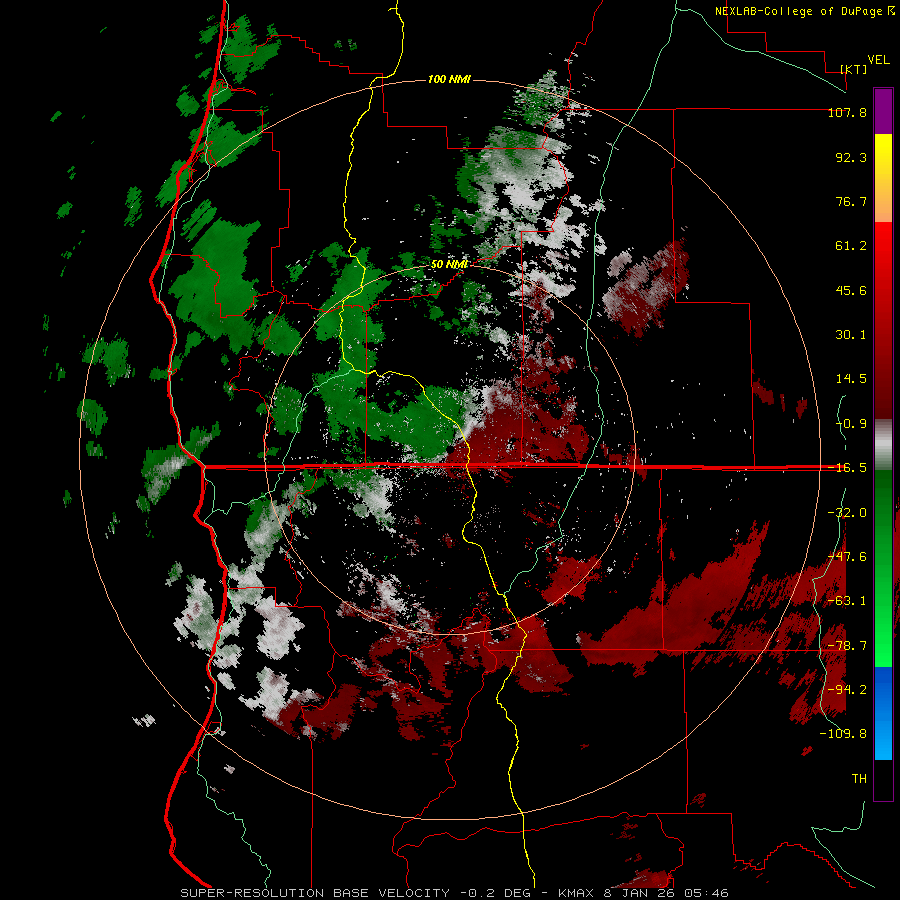
Task: Click the -0.2 DEG elevation text
Action: coord(497,893)
